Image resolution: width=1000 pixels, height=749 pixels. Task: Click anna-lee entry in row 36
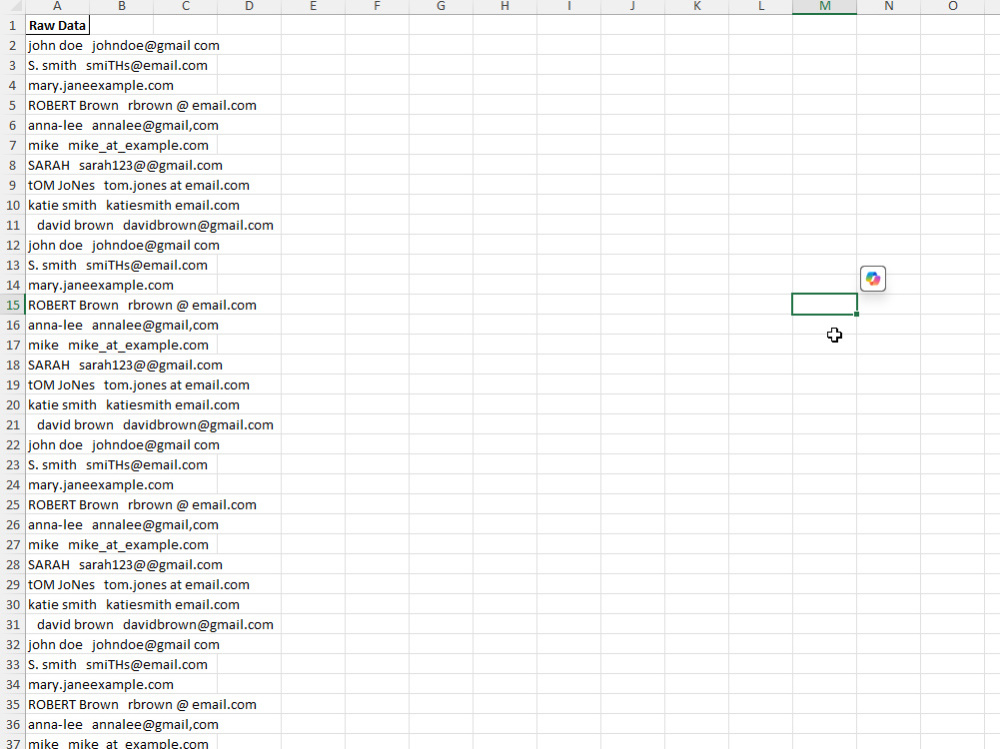pyautogui.click(x=123, y=725)
